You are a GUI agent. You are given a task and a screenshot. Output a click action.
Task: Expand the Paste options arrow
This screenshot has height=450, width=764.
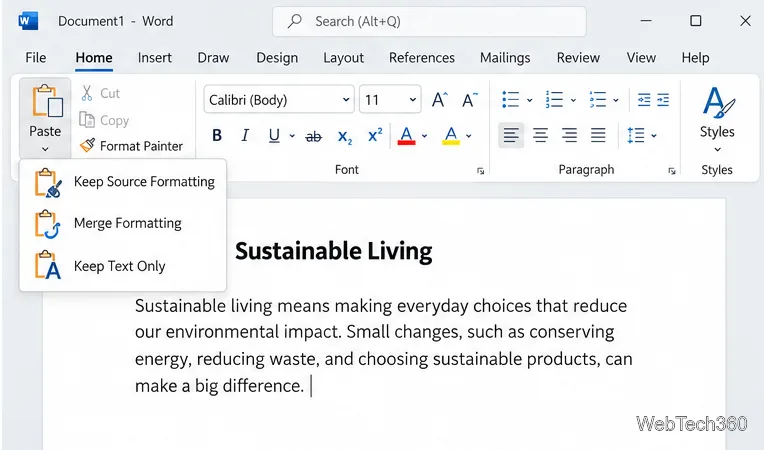(45, 149)
